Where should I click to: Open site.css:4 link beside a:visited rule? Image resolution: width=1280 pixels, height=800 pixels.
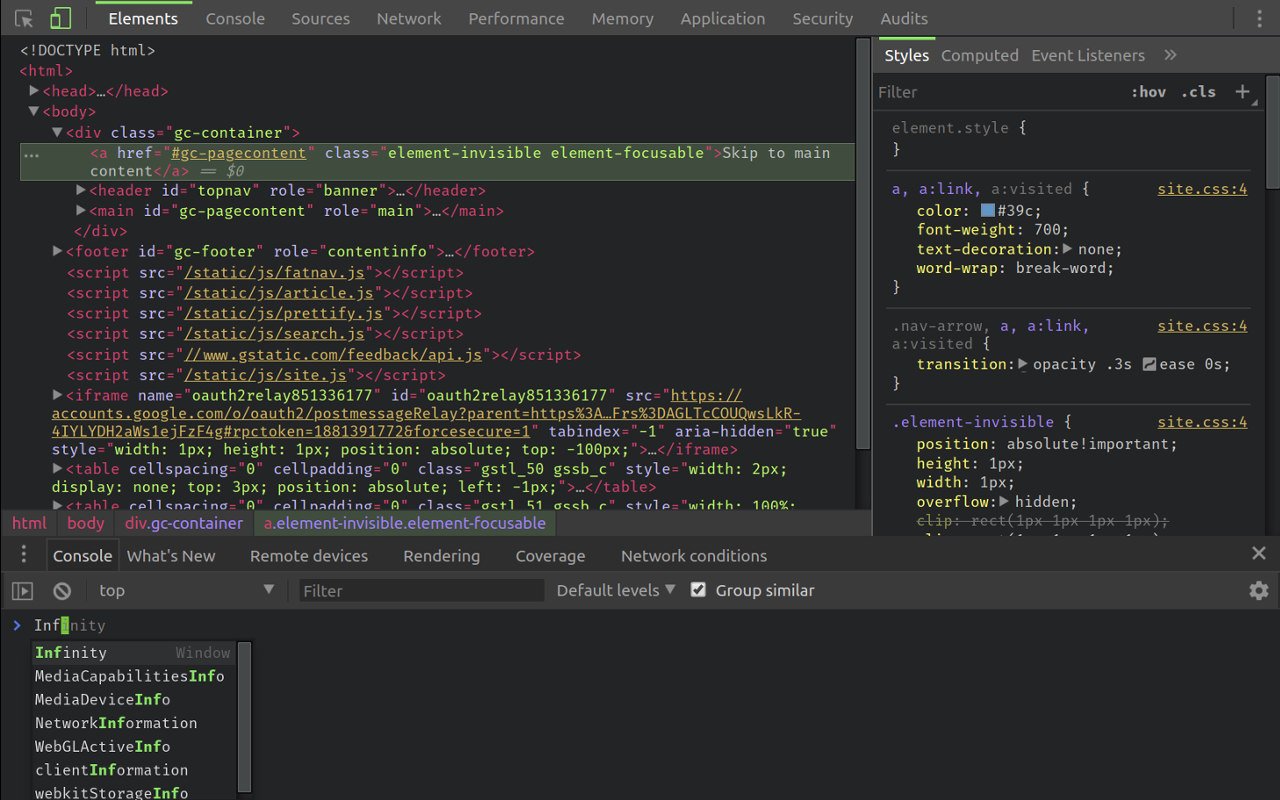pos(1203,189)
